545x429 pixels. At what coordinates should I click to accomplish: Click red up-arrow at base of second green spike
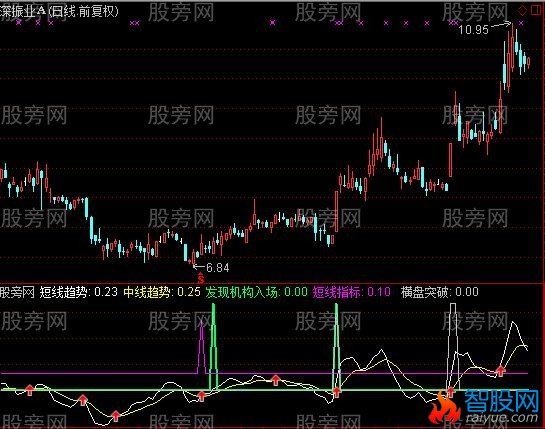(x=336, y=392)
